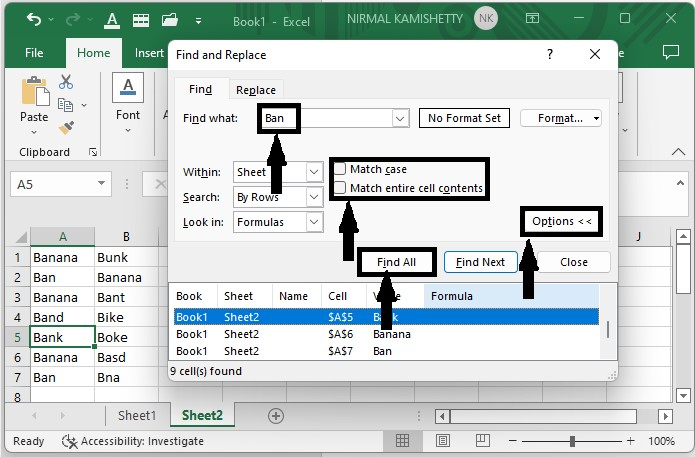The width and height of the screenshot is (695, 457).
Task: Click the Copy icon
Action: click(66, 105)
